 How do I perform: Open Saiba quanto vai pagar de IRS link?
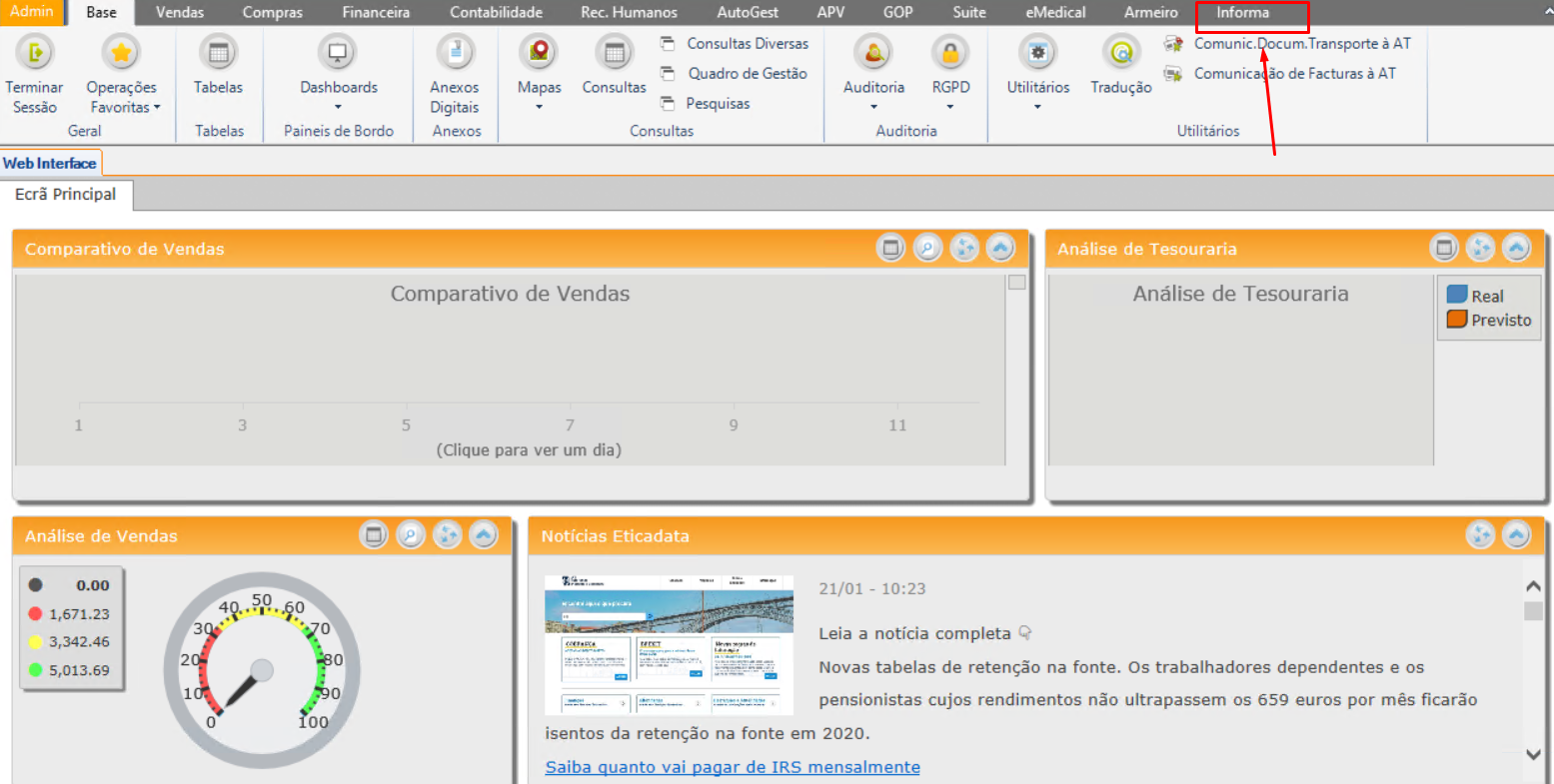pyautogui.click(x=733, y=767)
